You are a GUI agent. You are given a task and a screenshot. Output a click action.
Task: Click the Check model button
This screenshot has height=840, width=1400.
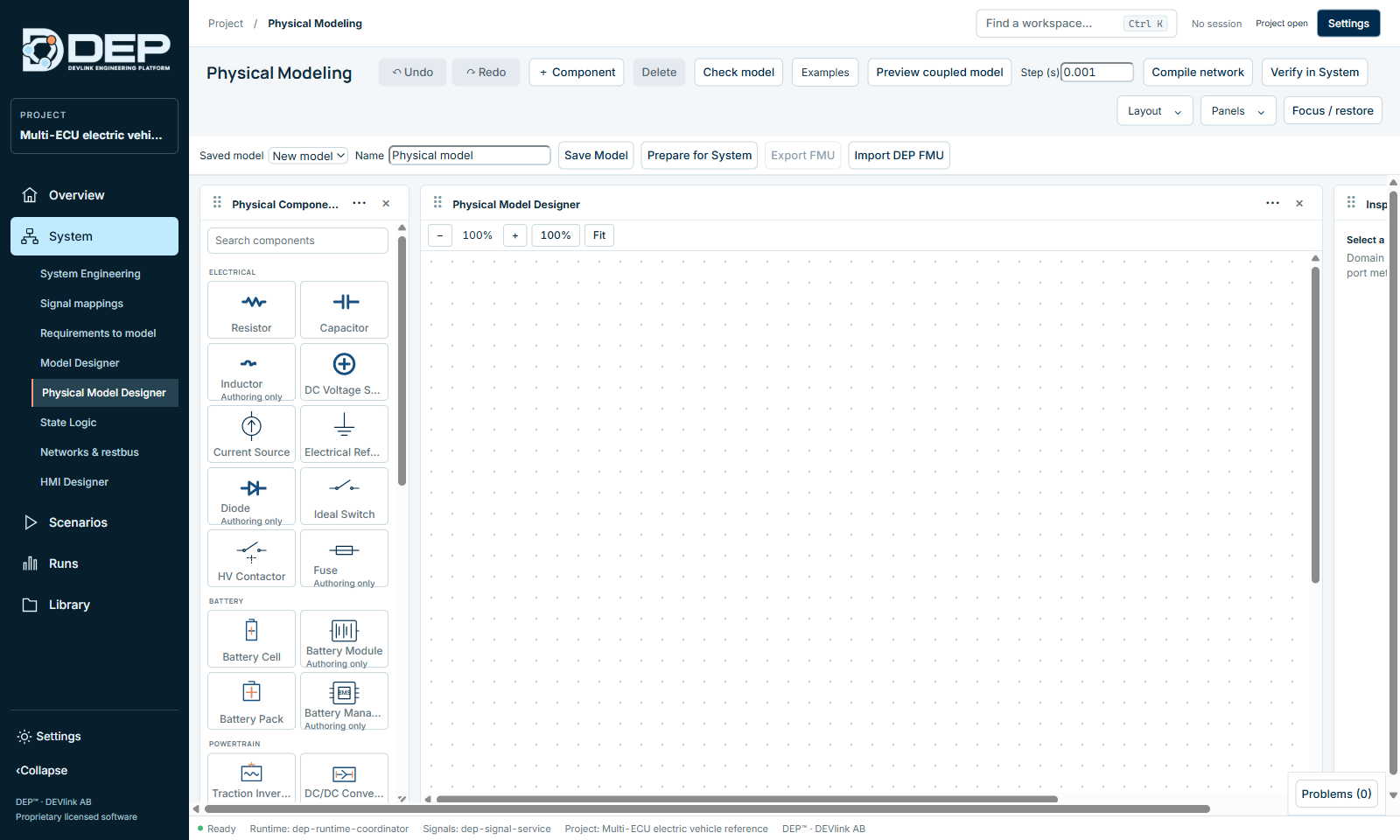(738, 73)
